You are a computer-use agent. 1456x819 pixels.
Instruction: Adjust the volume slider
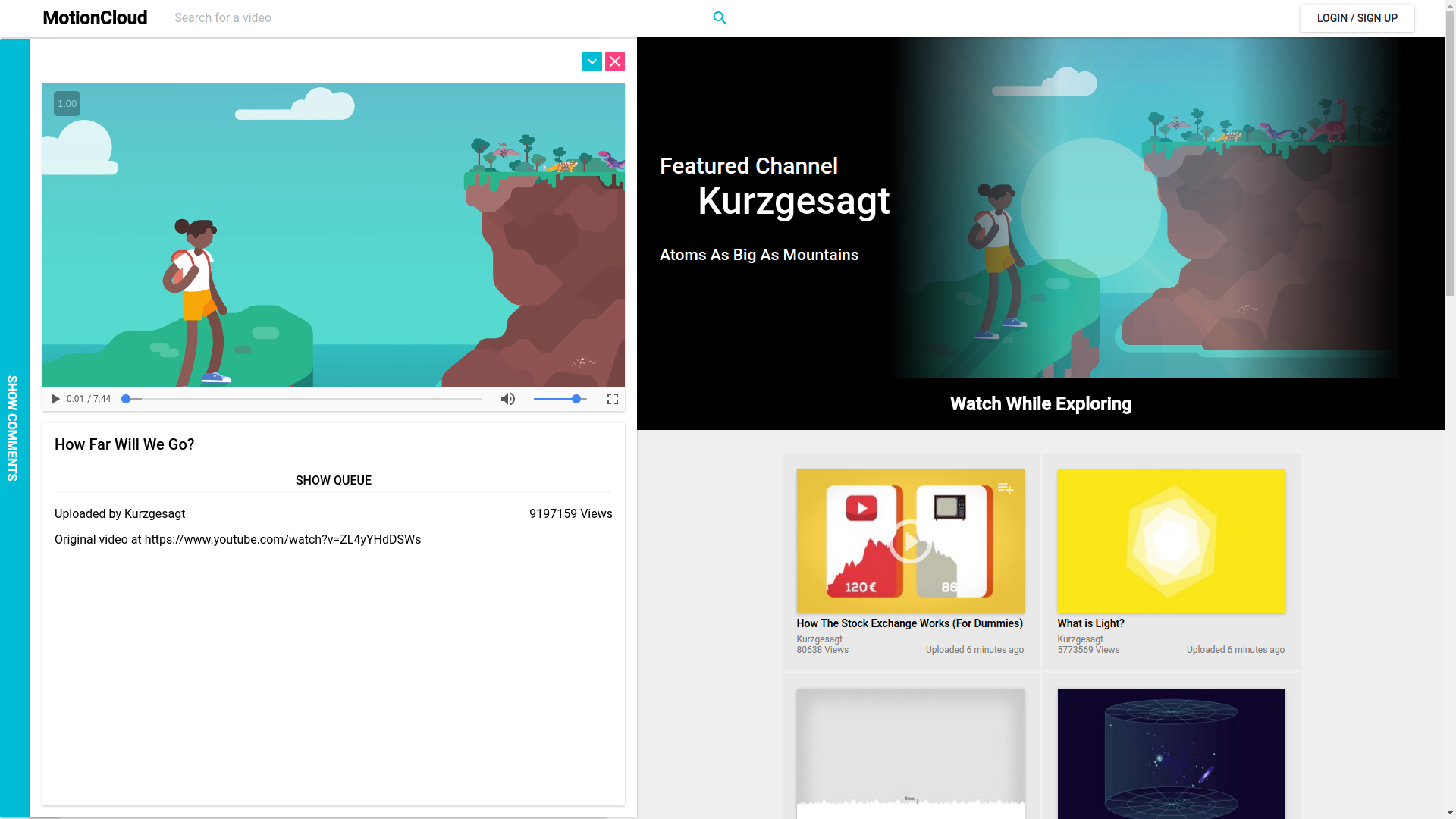[x=560, y=399]
